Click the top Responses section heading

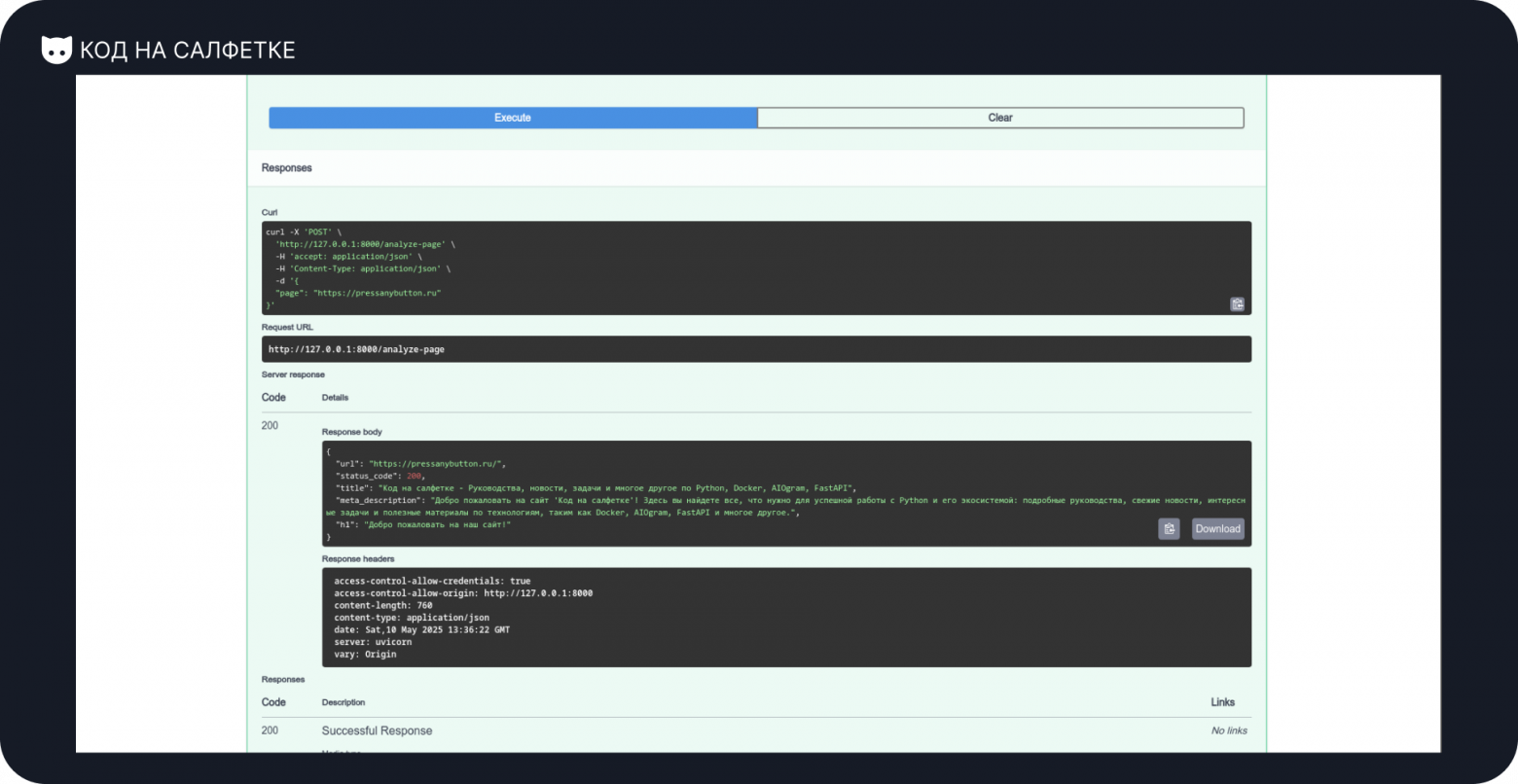tap(286, 168)
